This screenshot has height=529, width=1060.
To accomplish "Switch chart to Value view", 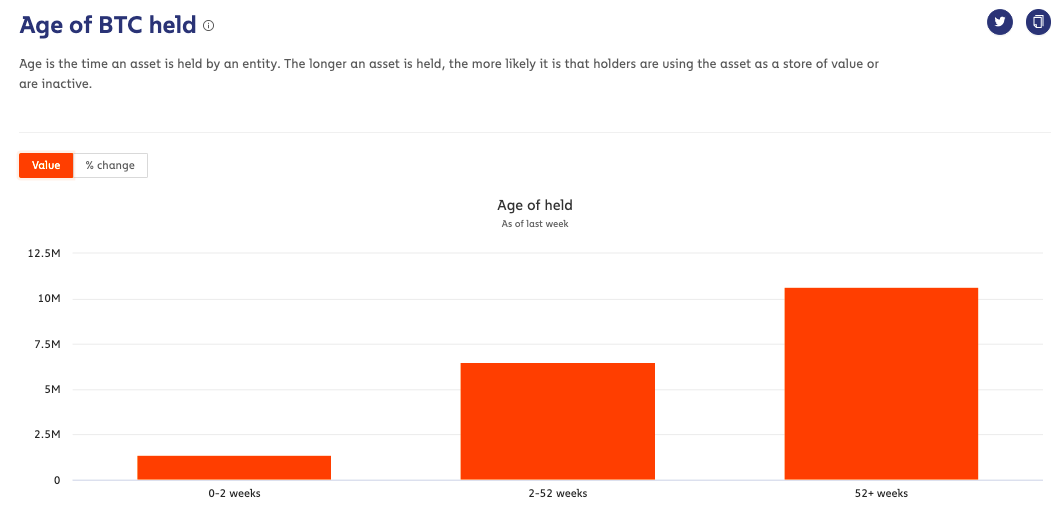I will (x=46, y=166).
